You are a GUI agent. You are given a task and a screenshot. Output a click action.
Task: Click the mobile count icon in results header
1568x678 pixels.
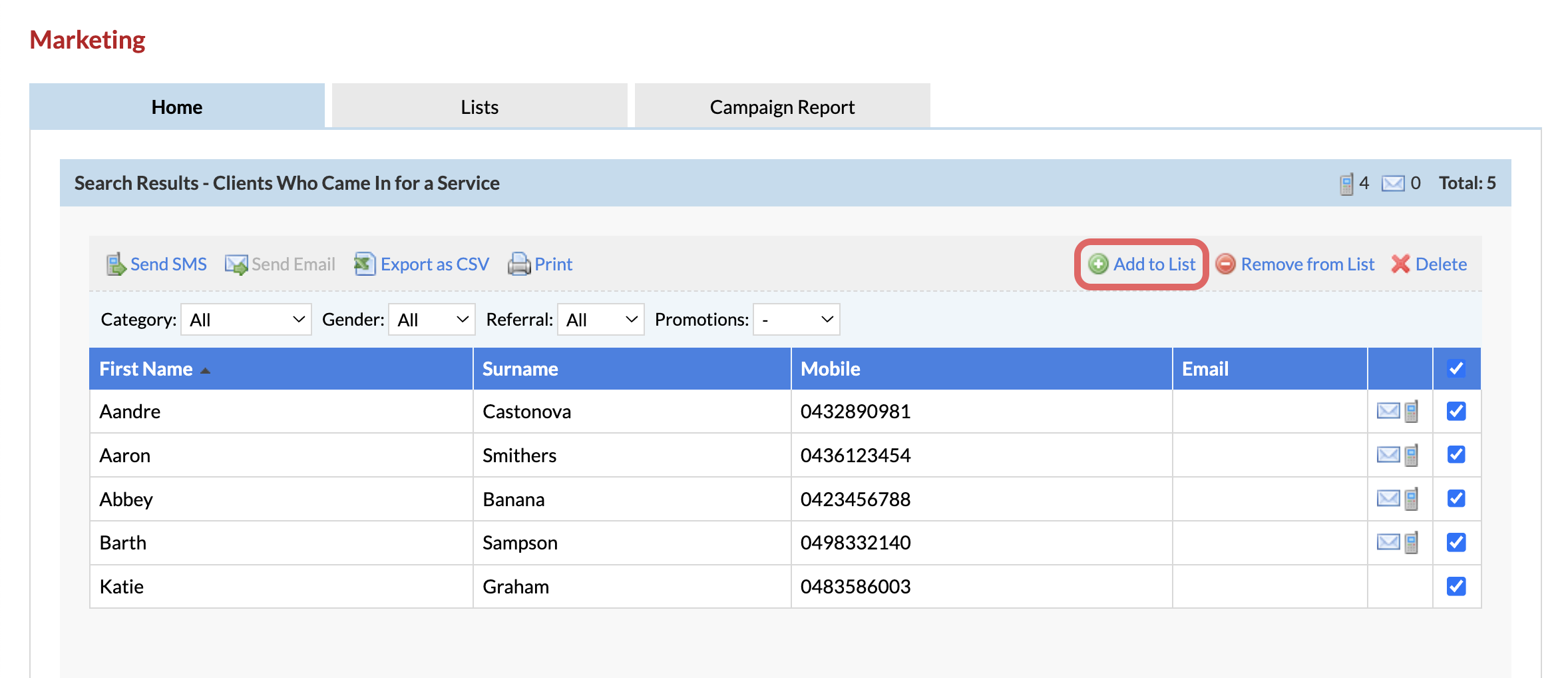pos(1346,184)
